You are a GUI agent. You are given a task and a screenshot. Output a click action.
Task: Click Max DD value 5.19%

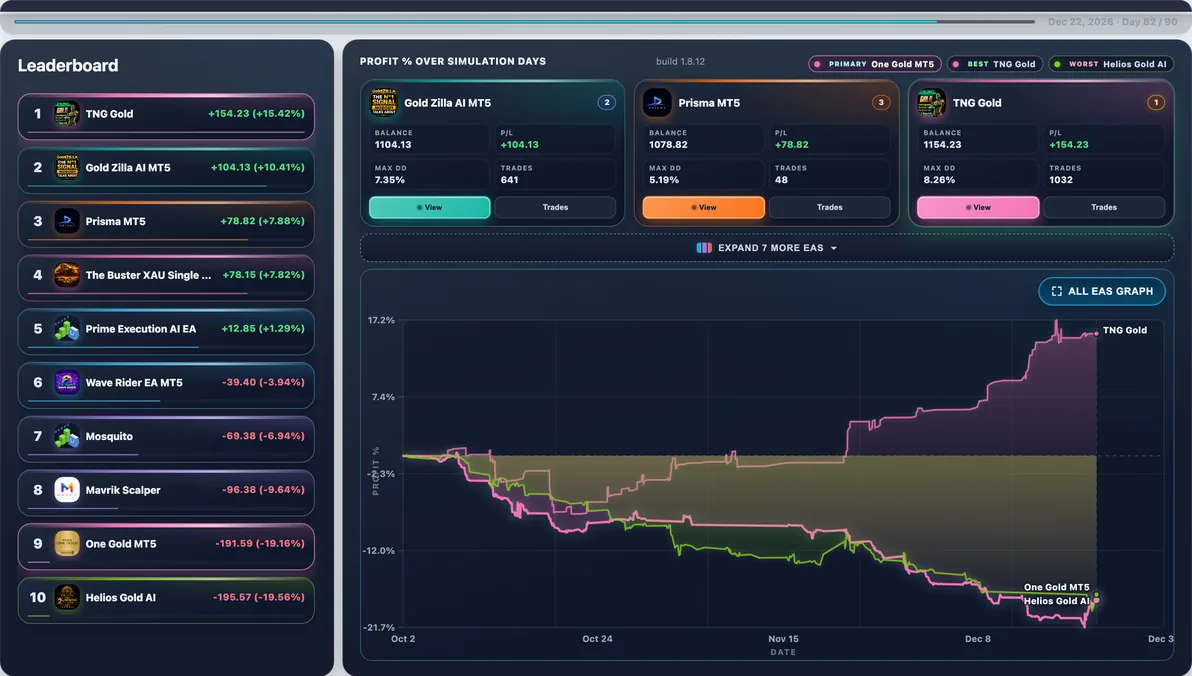point(664,180)
